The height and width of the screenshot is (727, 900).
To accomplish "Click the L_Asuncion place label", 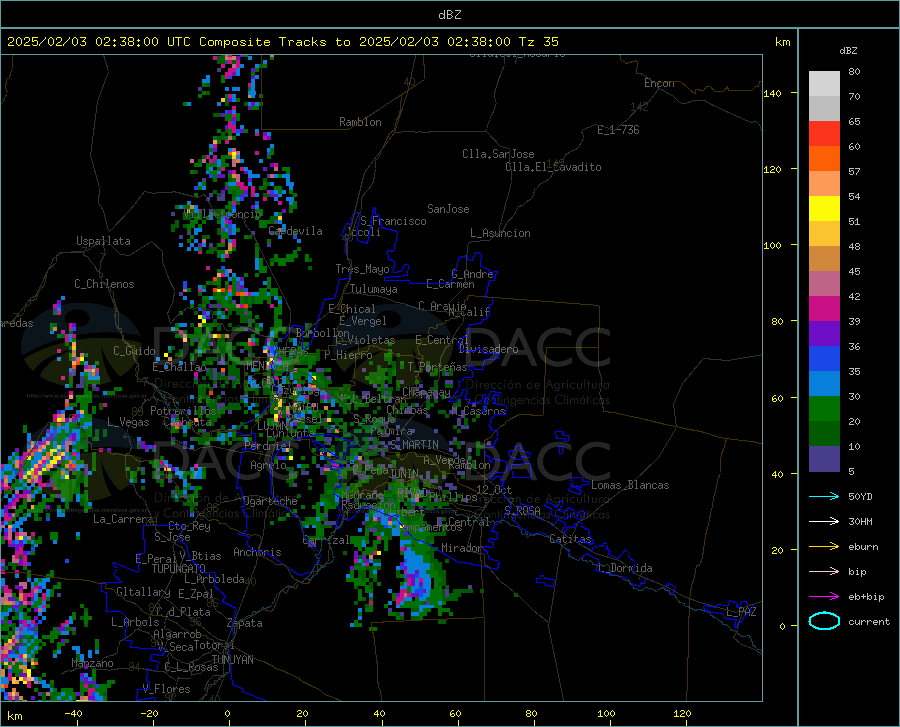I will (x=500, y=233).
